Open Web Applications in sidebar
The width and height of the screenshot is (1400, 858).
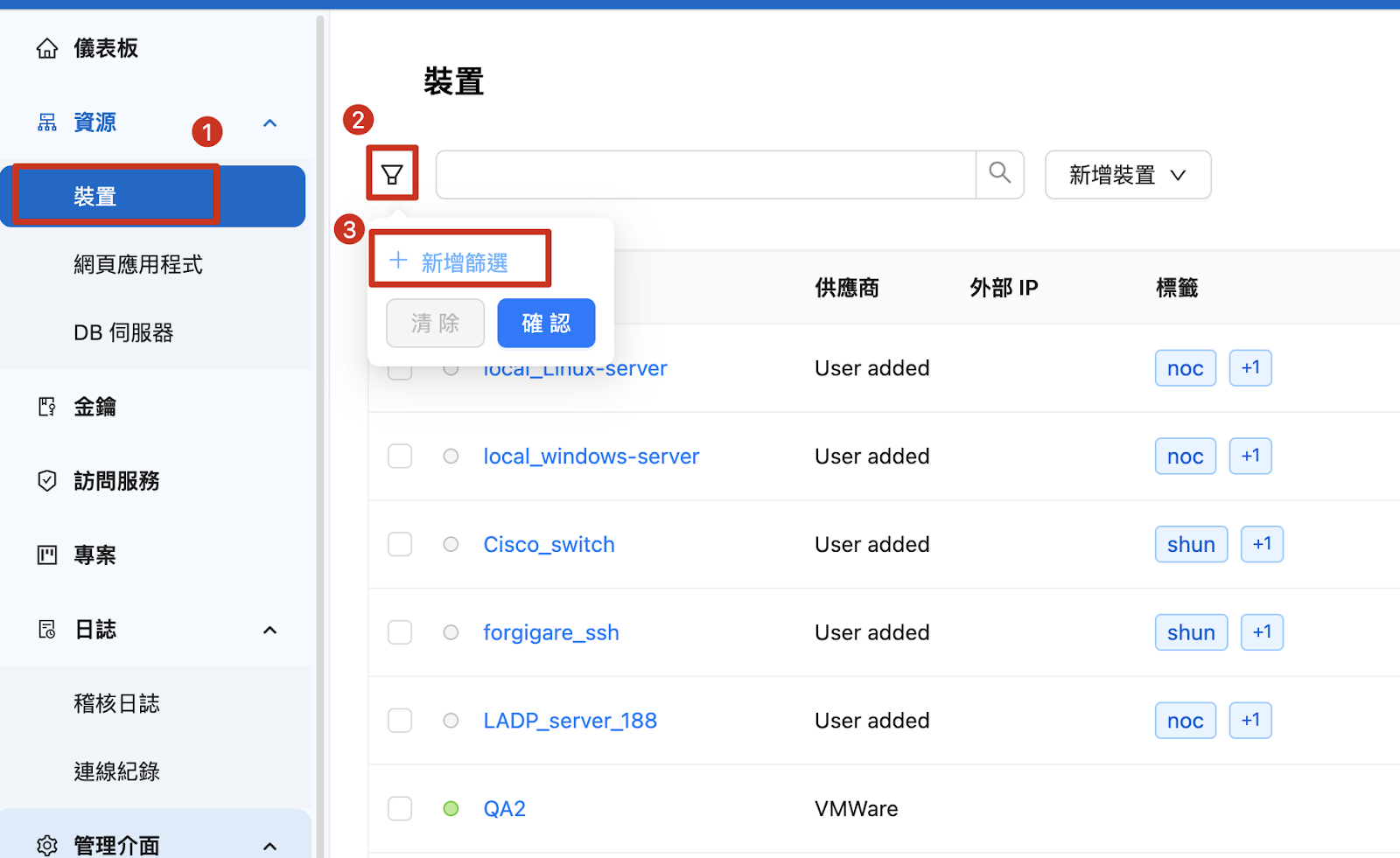point(138,265)
